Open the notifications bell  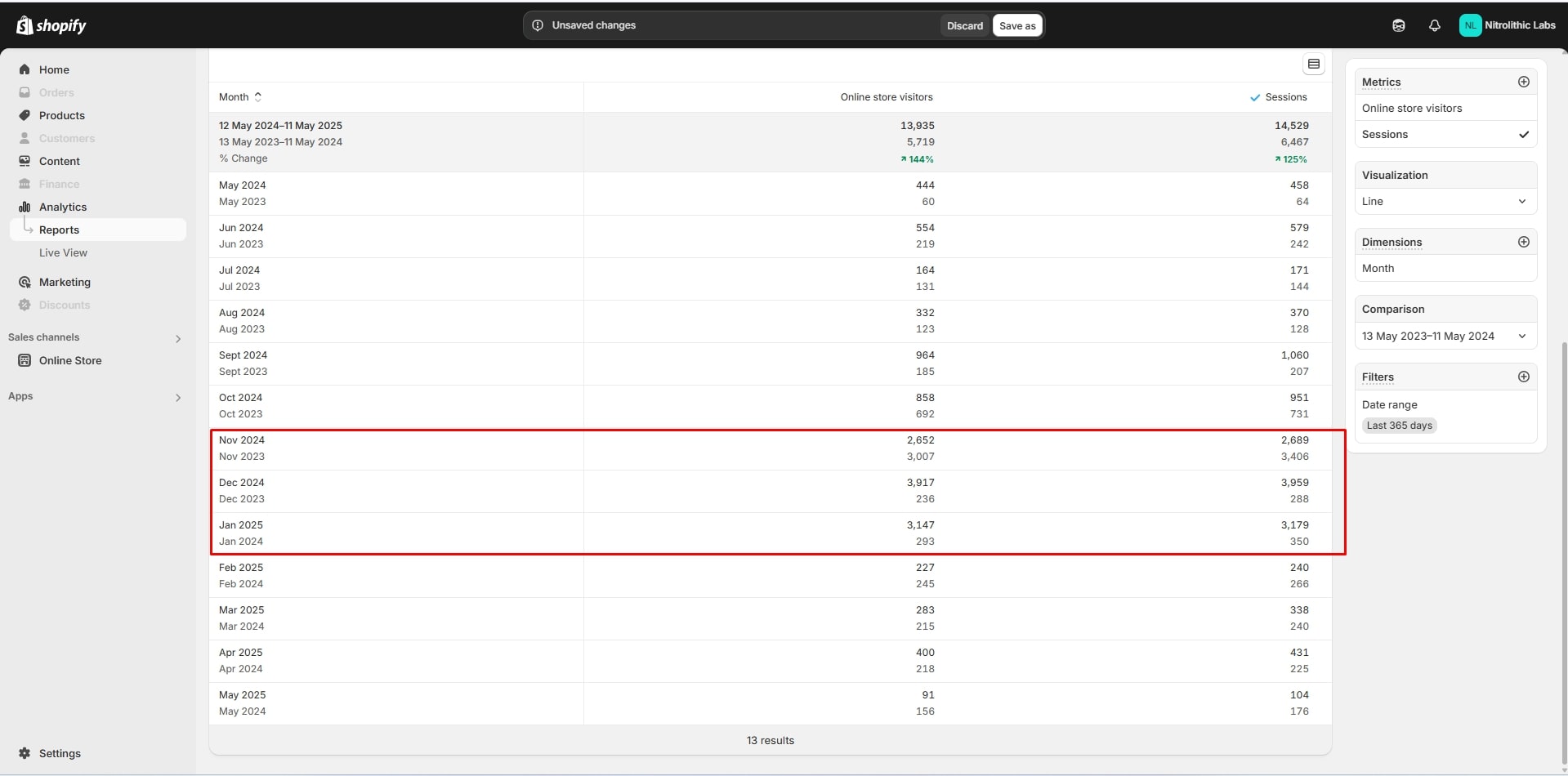tap(1434, 25)
